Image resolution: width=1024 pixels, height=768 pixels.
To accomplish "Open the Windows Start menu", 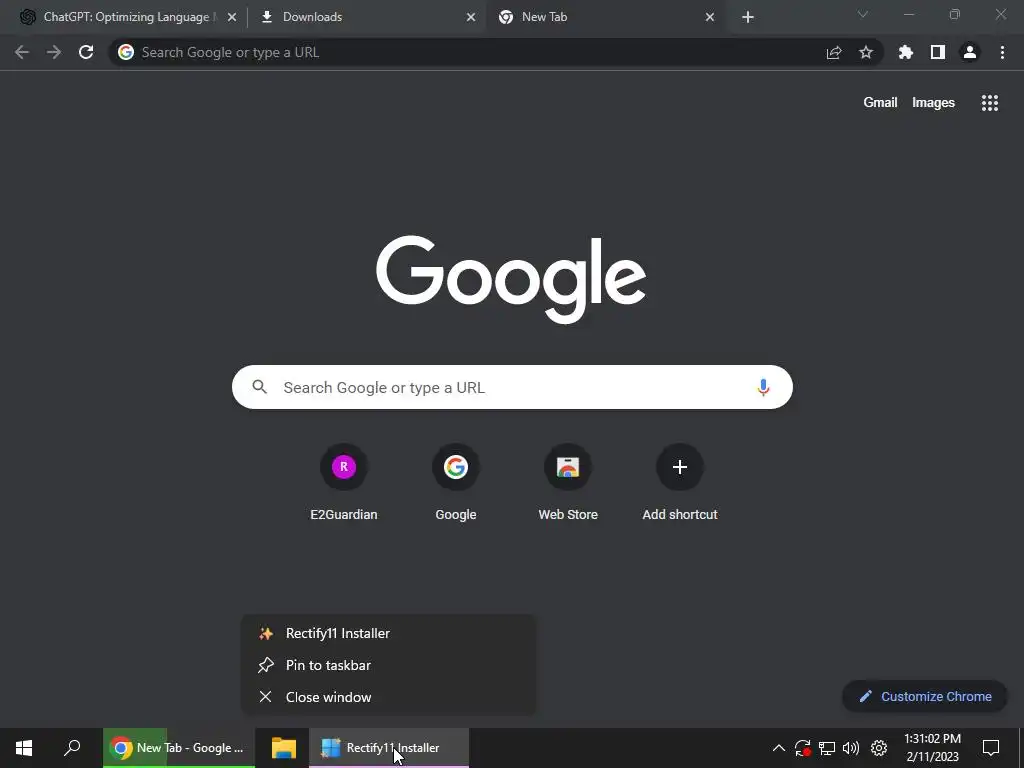I will [x=24, y=748].
